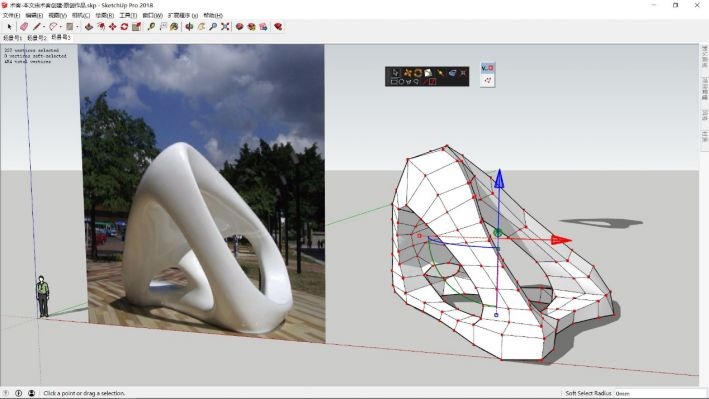Activate the Push/Pull tool
This screenshot has width=709, height=399.
pos(89,27)
